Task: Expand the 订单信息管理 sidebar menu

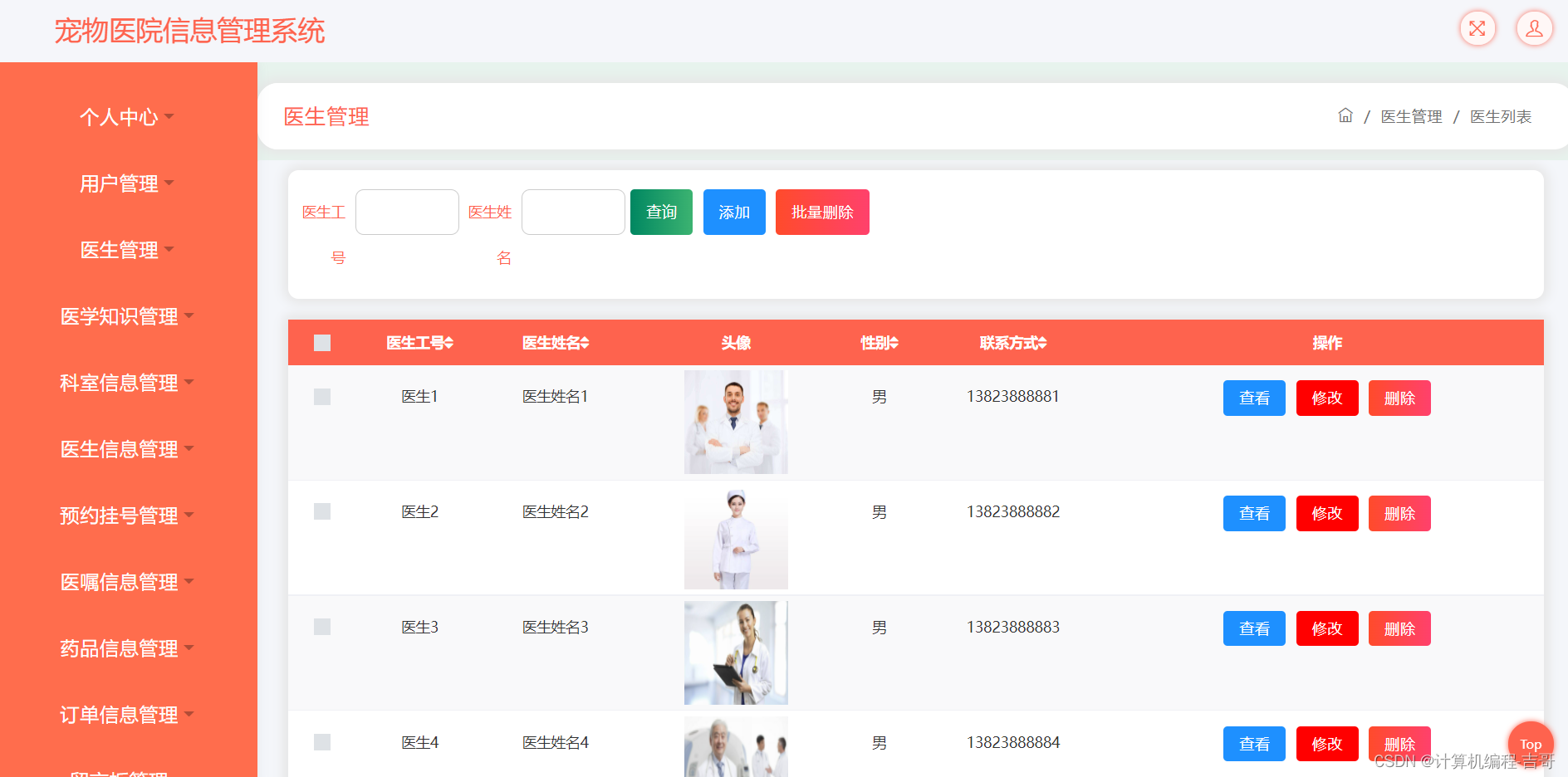Action: click(127, 715)
